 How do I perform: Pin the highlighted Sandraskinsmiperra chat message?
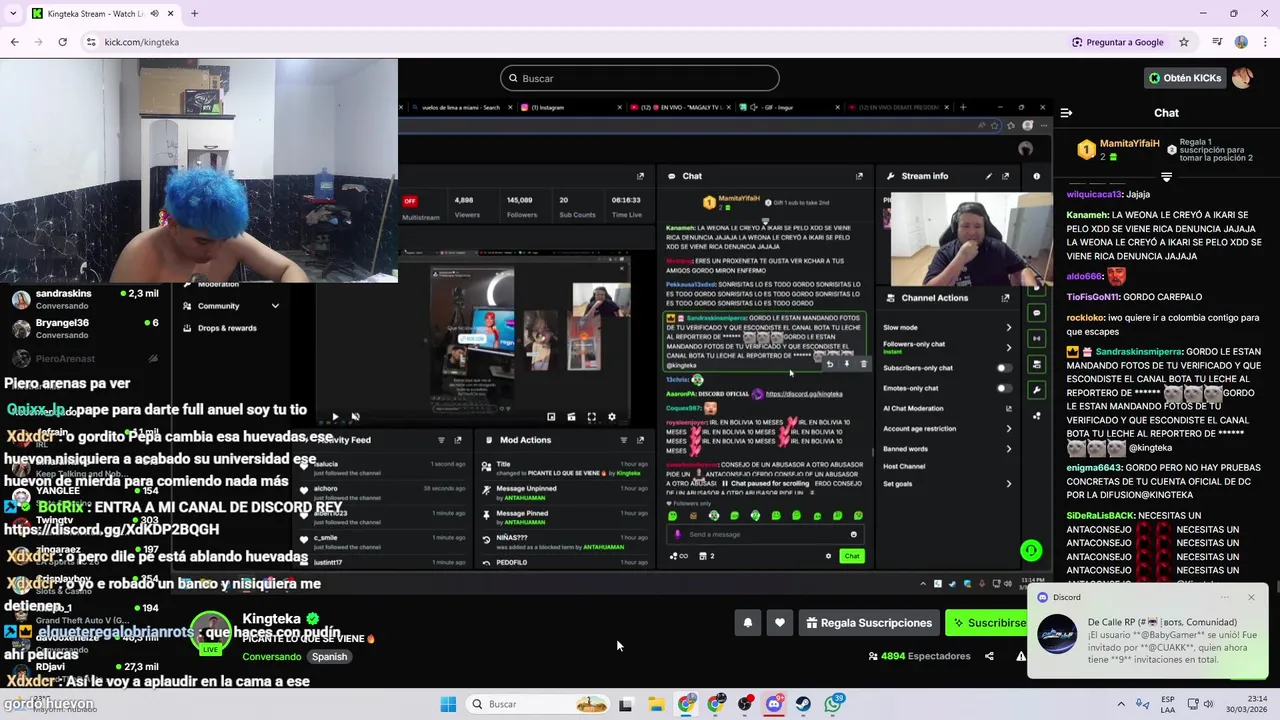click(847, 364)
